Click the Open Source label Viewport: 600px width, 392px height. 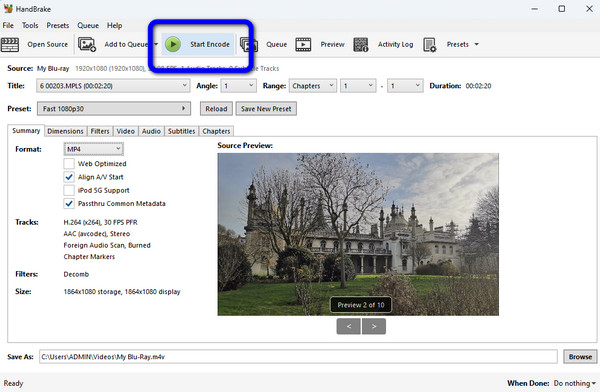pyautogui.click(x=47, y=44)
